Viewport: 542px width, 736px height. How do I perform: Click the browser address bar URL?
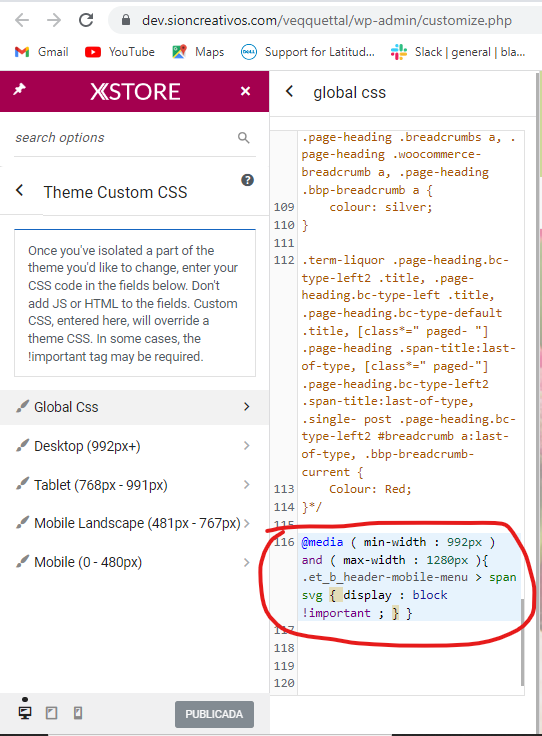pos(327,21)
